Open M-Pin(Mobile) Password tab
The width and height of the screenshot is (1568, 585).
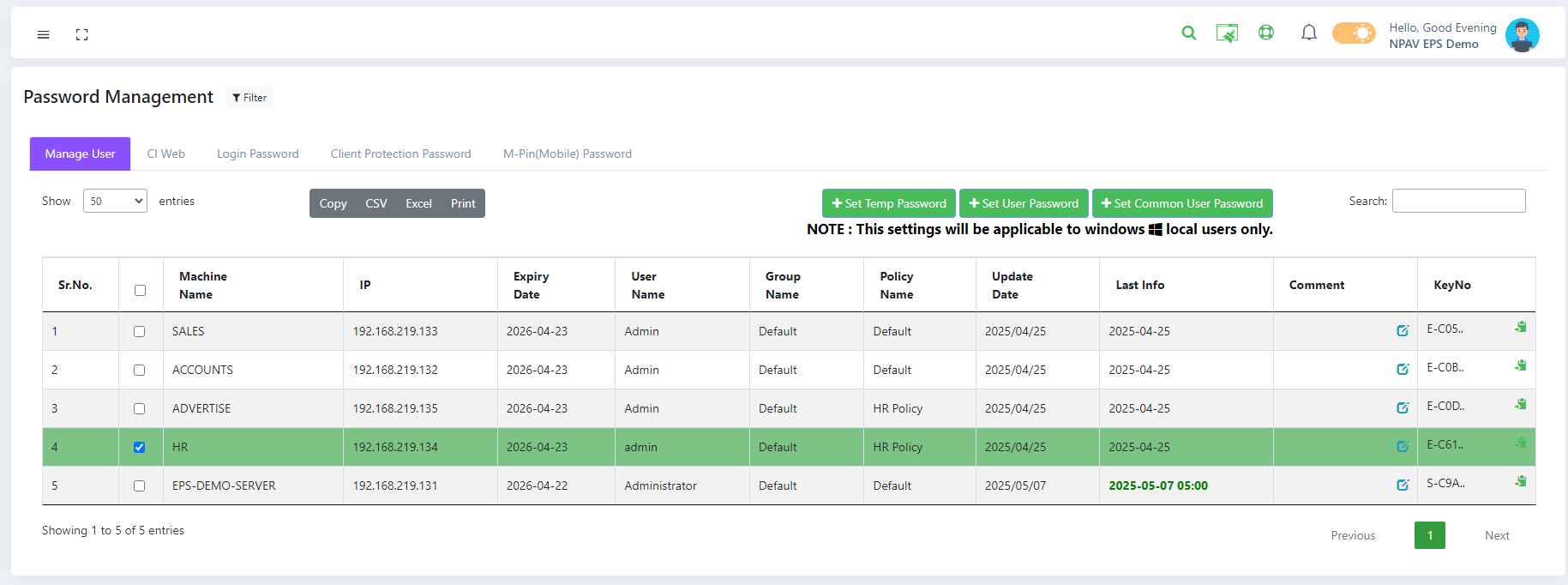point(567,154)
